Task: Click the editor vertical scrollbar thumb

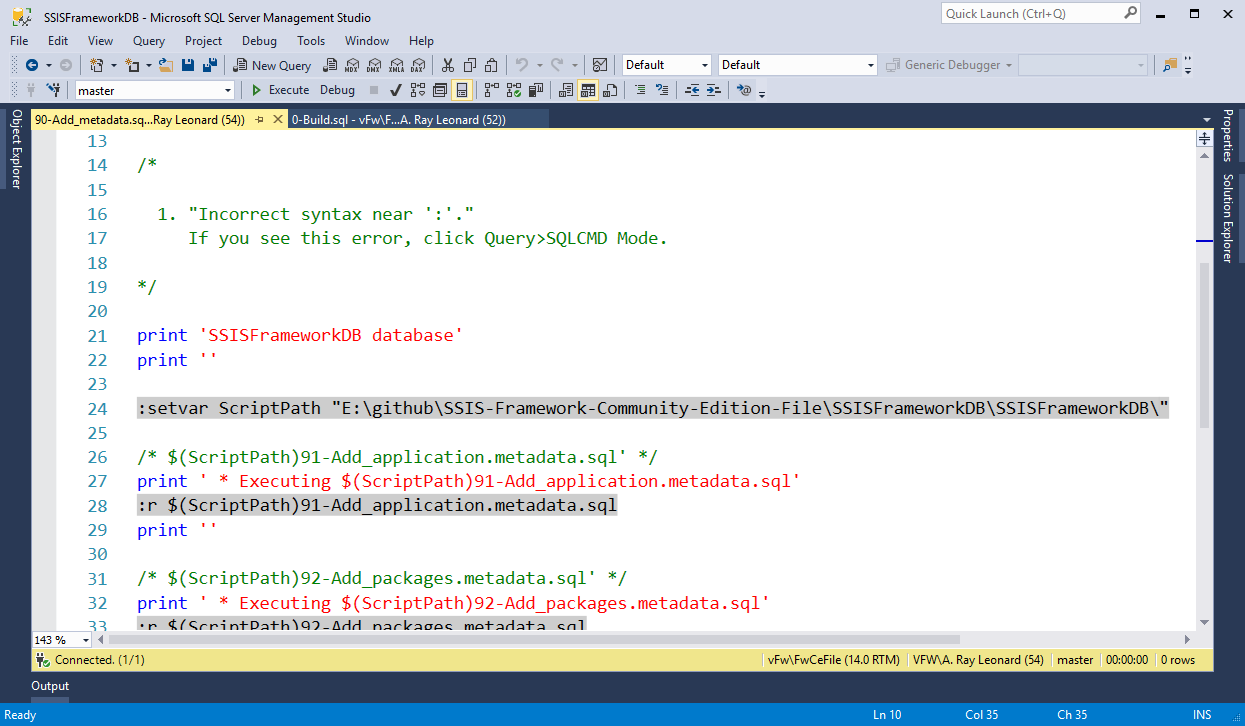Action: pos(1204,345)
